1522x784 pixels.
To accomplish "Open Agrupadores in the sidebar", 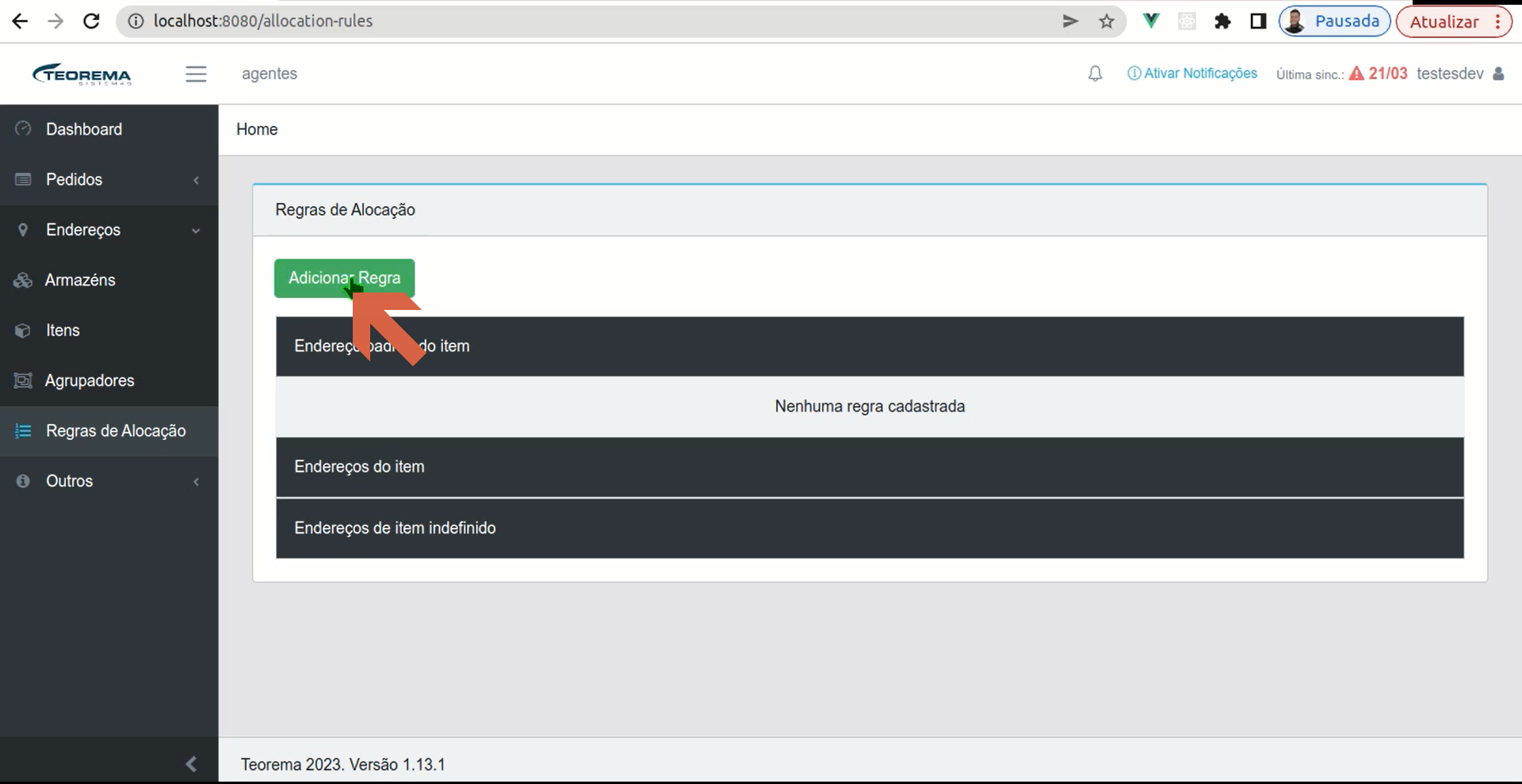I will pyautogui.click(x=109, y=381).
